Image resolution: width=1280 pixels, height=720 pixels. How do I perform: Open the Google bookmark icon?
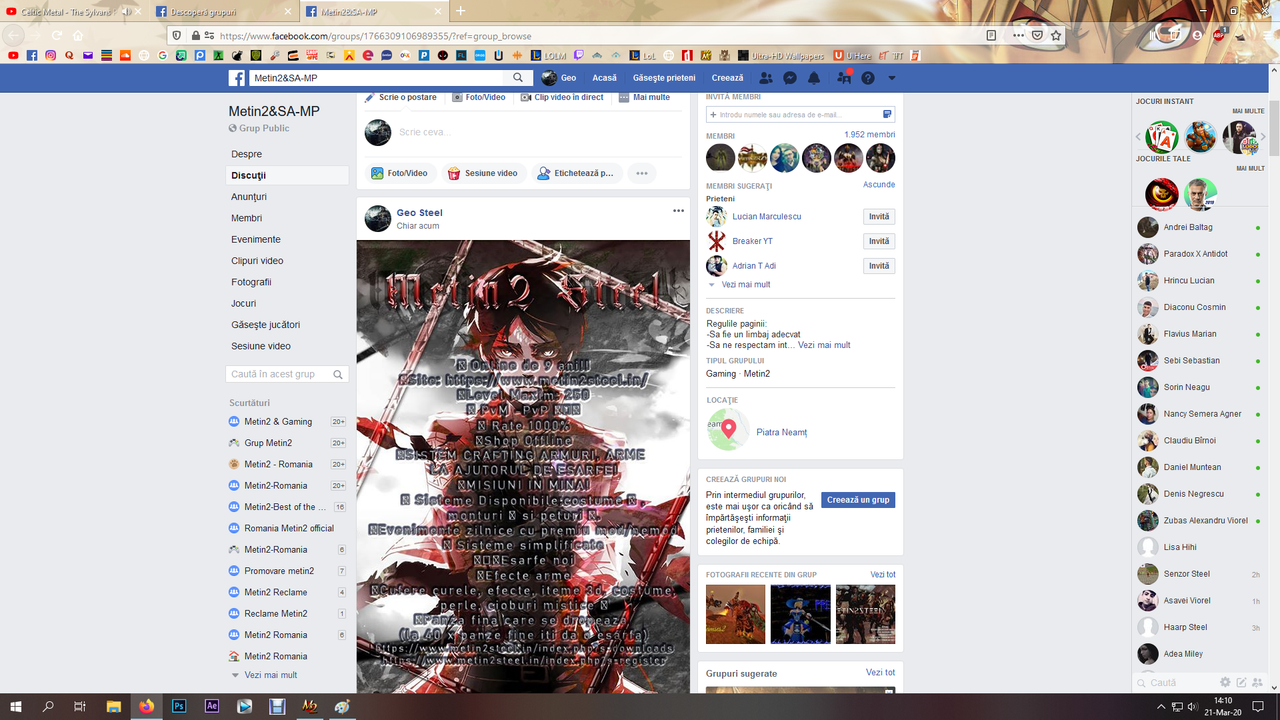point(163,55)
